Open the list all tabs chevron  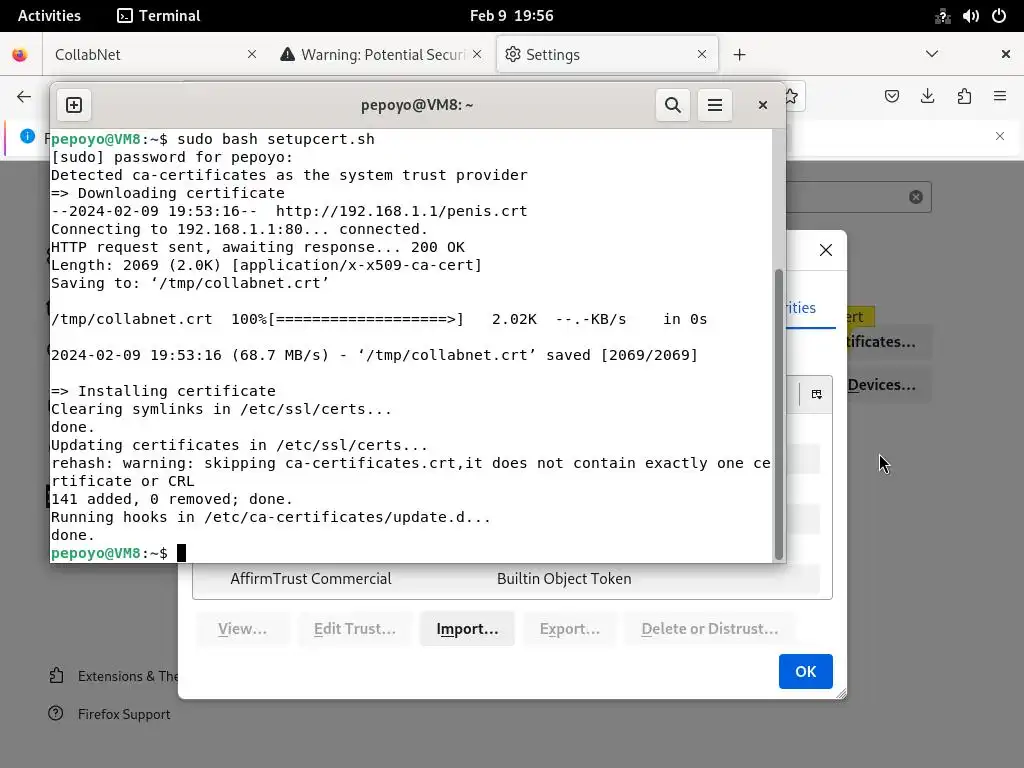coord(932,54)
